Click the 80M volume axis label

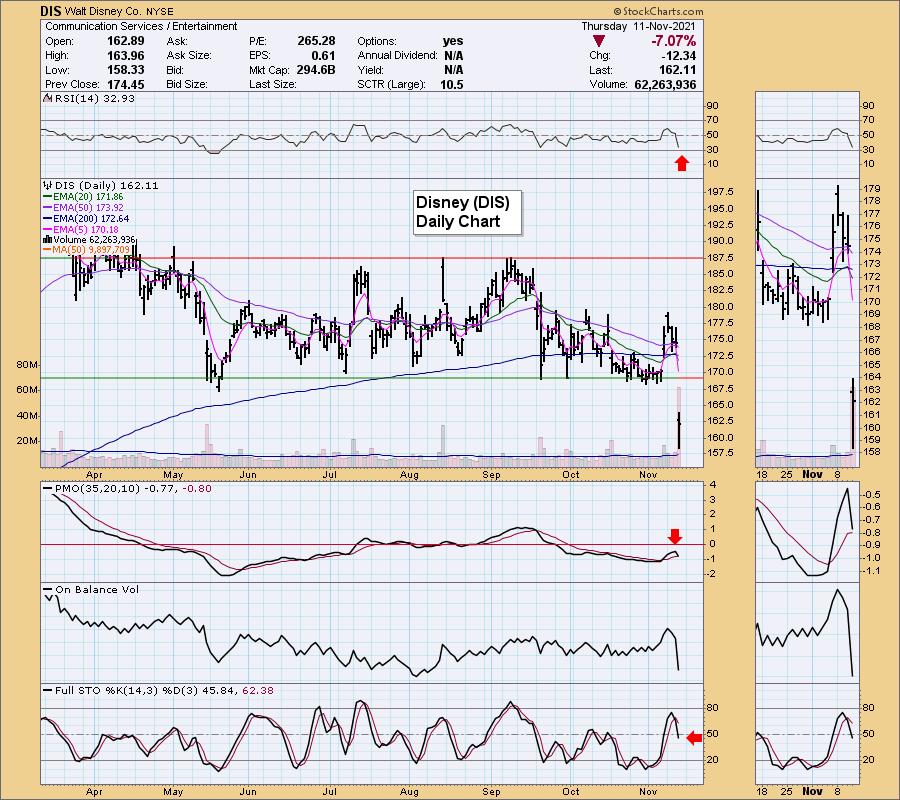click(x=28, y=364)
